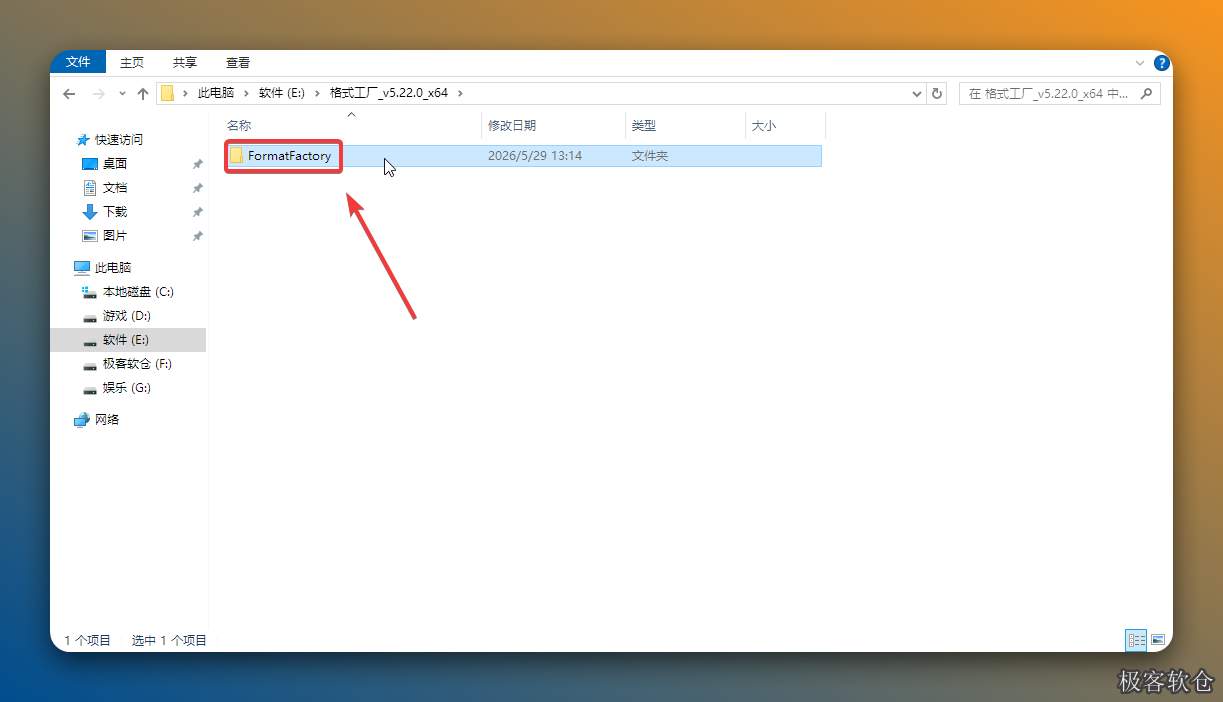Refresh the current folder view
Screen dimensions: 1223x702
click(937, 93)
